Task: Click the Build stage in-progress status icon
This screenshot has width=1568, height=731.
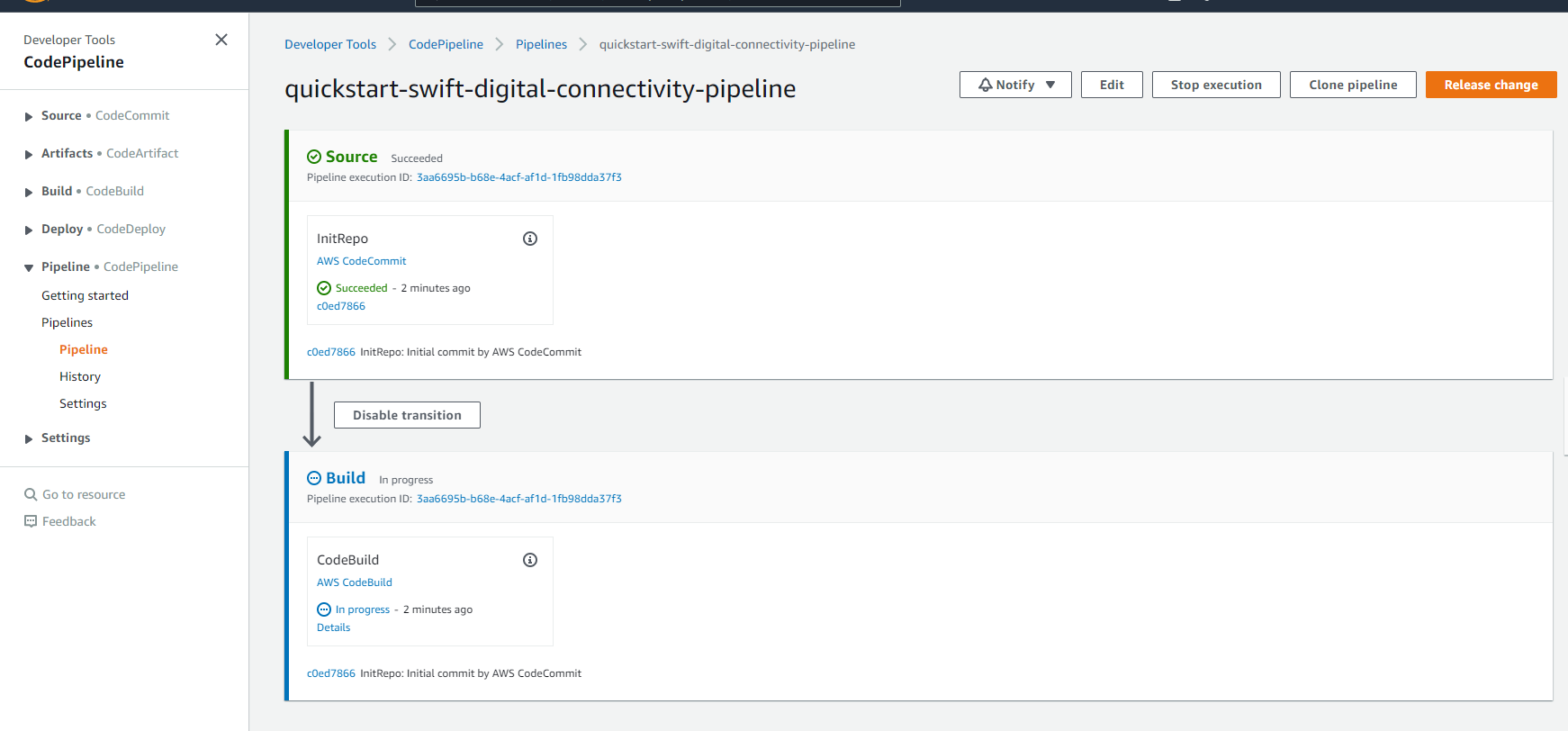Action: tap(314, 478)
